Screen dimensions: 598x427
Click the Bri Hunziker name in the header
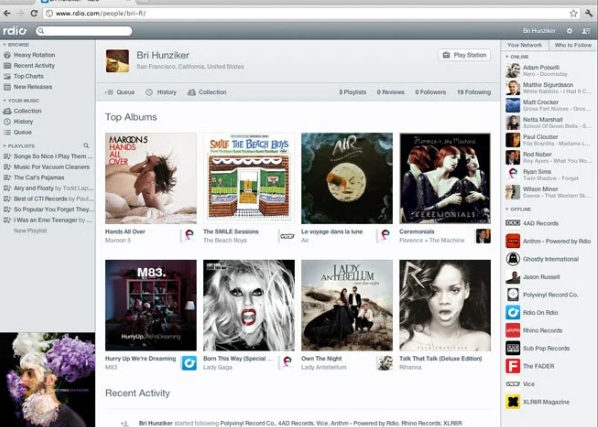[539, 31]
